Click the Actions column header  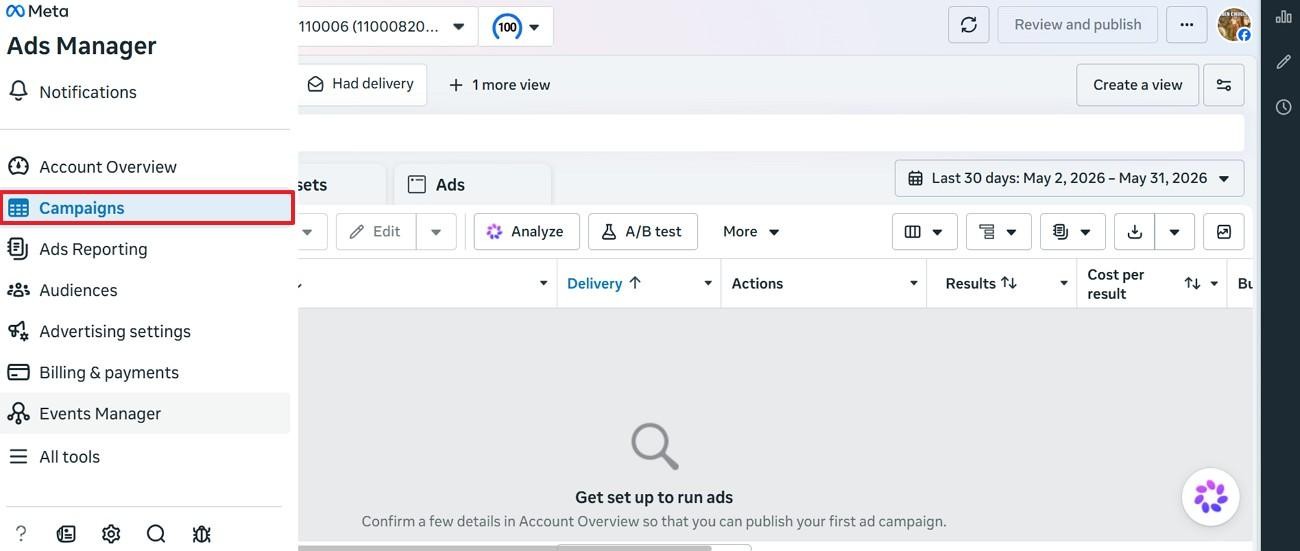pyautogui.click(x=757, y=283)
